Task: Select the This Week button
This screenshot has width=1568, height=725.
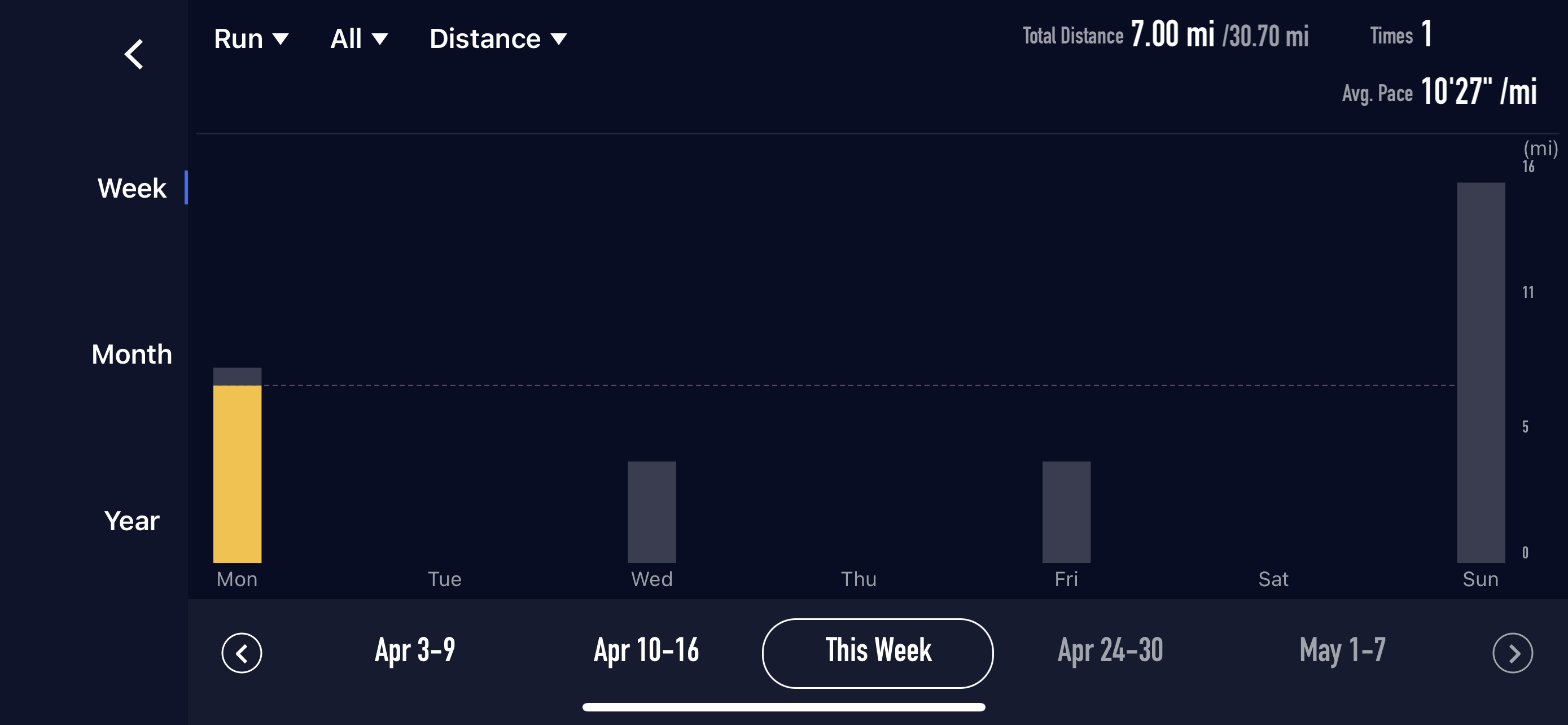Action: pos(878,653)
